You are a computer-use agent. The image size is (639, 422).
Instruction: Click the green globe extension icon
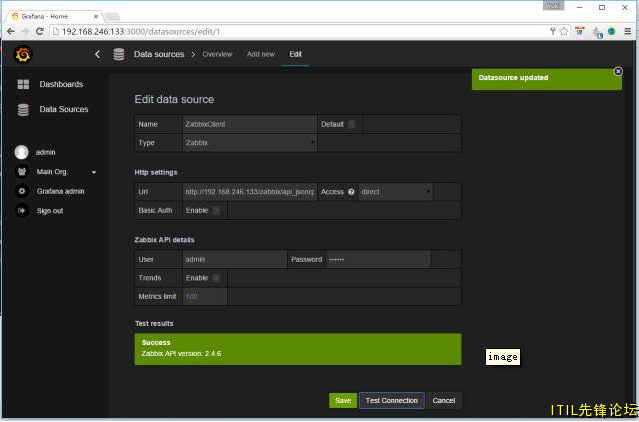tap(611, 31)
